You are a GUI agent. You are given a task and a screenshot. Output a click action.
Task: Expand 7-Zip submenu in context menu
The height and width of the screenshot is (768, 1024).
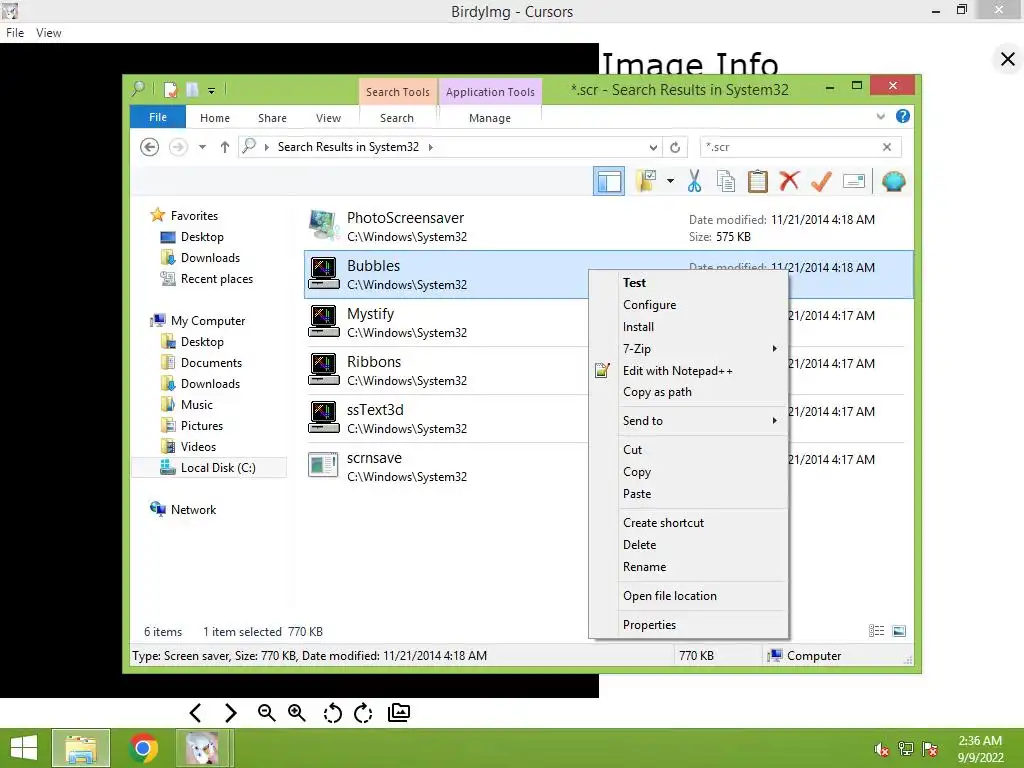coord(688,349)
